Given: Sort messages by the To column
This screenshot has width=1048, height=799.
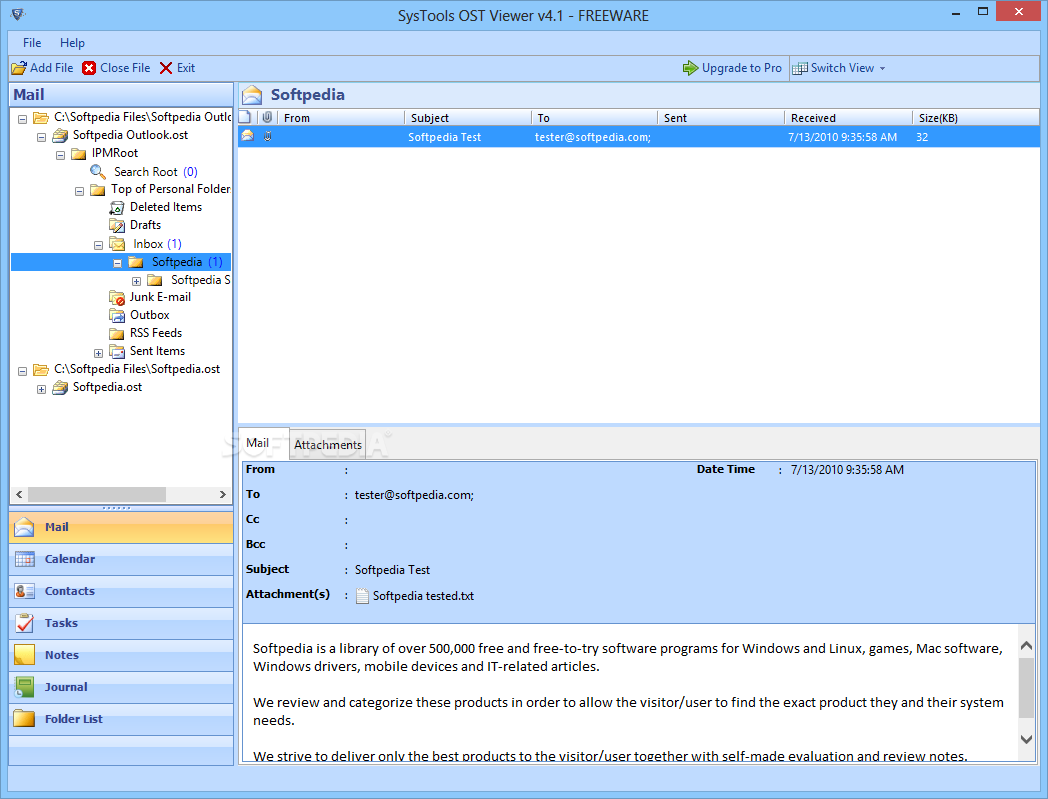Looking at the screenshot, I should pos(594,118).
